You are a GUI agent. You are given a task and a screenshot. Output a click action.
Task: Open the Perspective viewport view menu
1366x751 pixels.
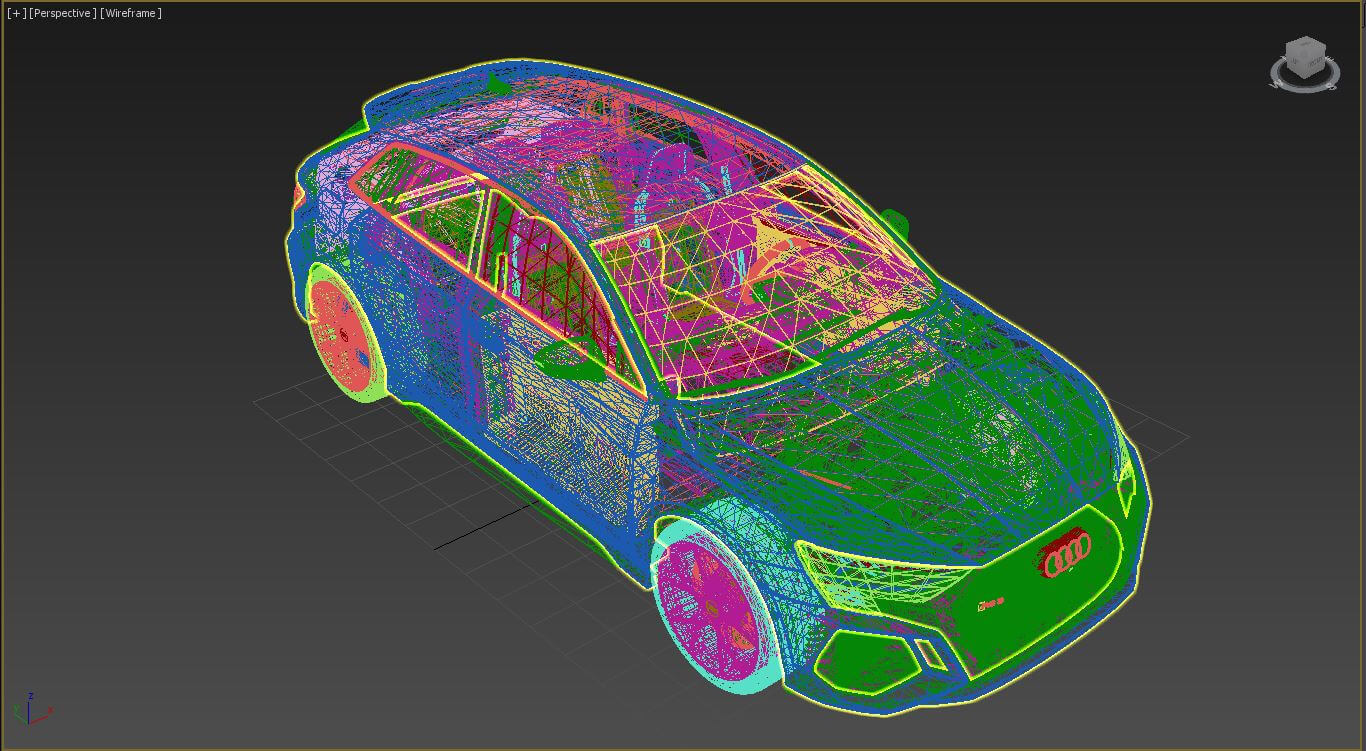tap(63, 13)
